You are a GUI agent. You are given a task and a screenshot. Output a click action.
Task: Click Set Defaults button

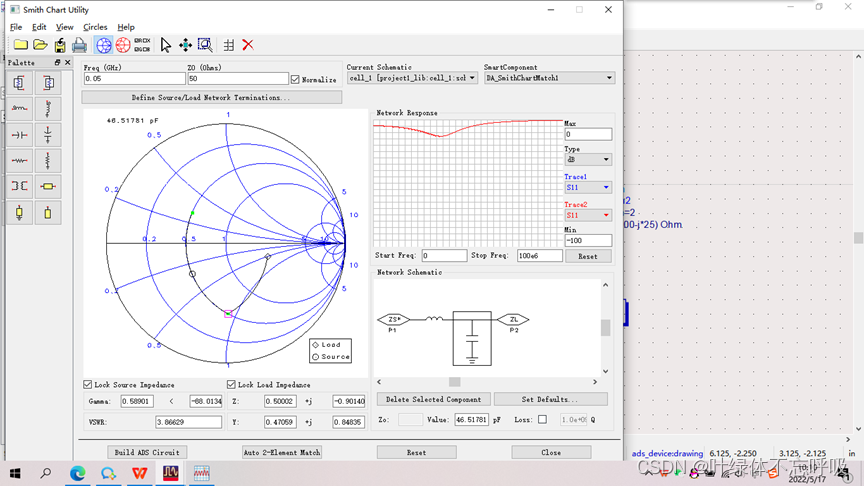pyautogui.click(x=550, y=399)
